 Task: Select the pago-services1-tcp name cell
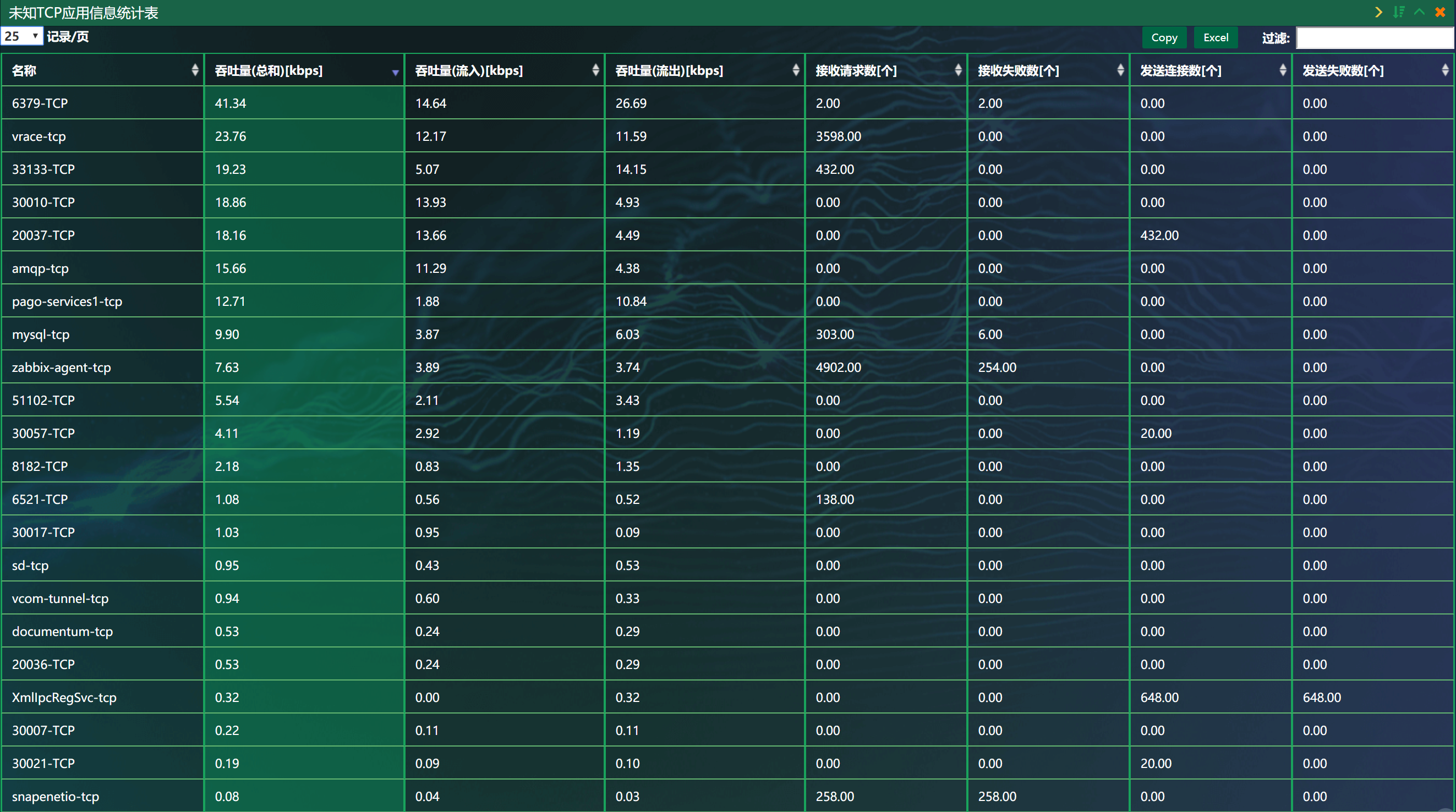tap(102, 301)
